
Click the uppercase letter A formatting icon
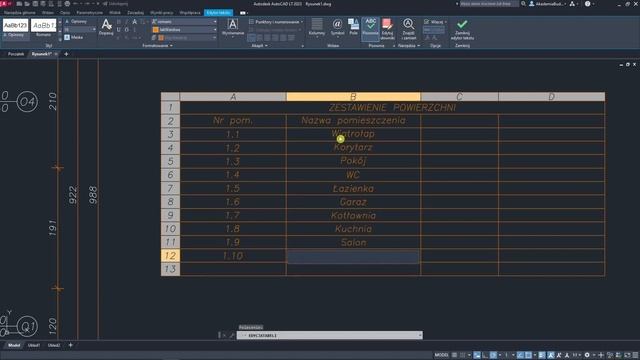(134, 22)
